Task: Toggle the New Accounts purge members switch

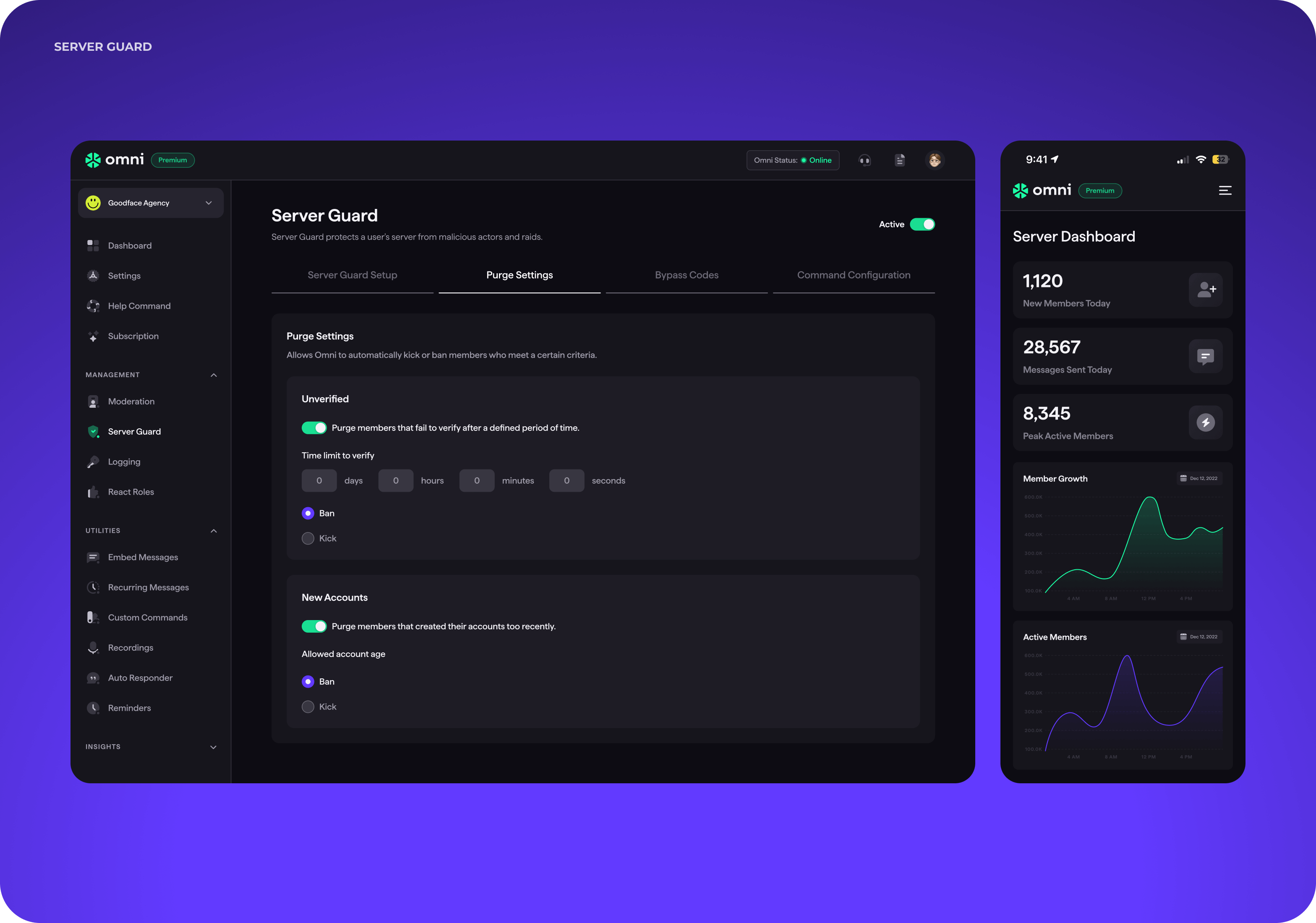Action: [x=313, y=626]
